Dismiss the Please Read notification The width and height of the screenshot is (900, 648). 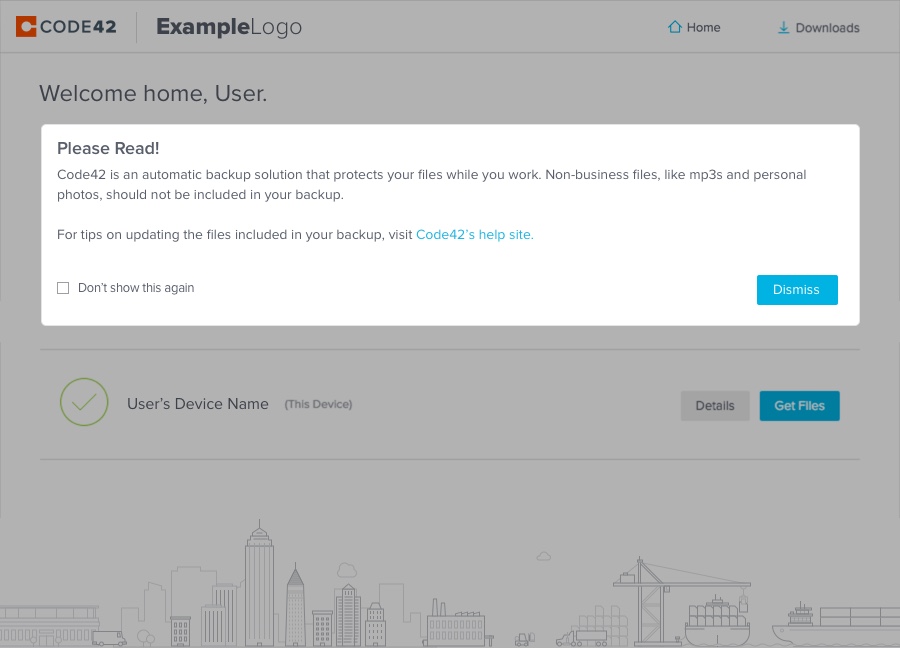coord(796,289)
